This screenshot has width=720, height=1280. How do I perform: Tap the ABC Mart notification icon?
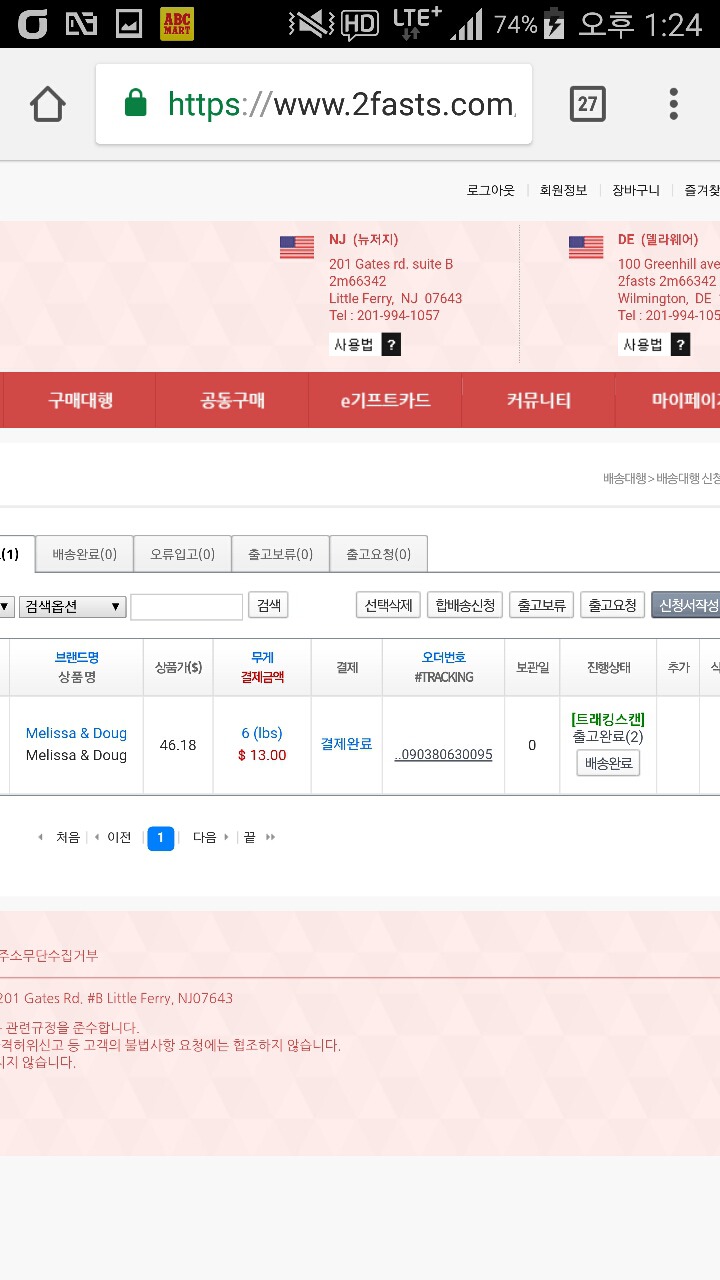click(177, 24)
